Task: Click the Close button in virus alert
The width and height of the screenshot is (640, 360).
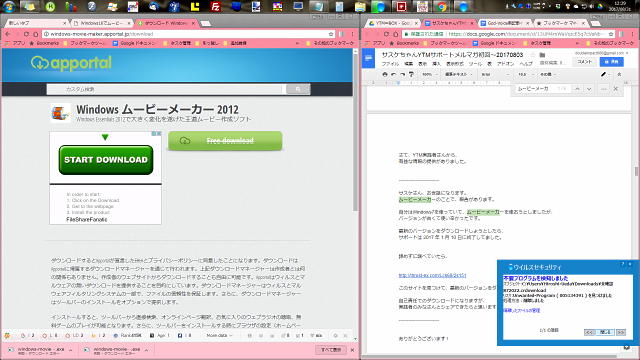Action: (x=605, y=332)
